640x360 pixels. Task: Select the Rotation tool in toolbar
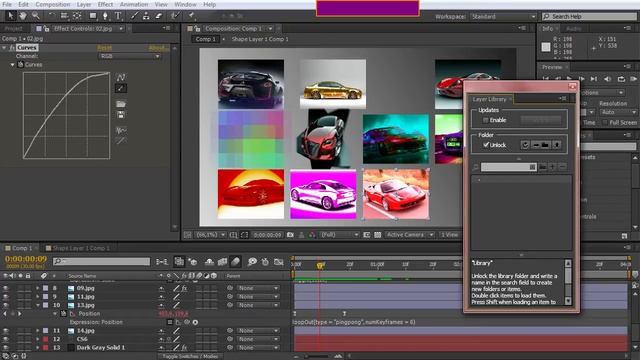click(51, 16)
